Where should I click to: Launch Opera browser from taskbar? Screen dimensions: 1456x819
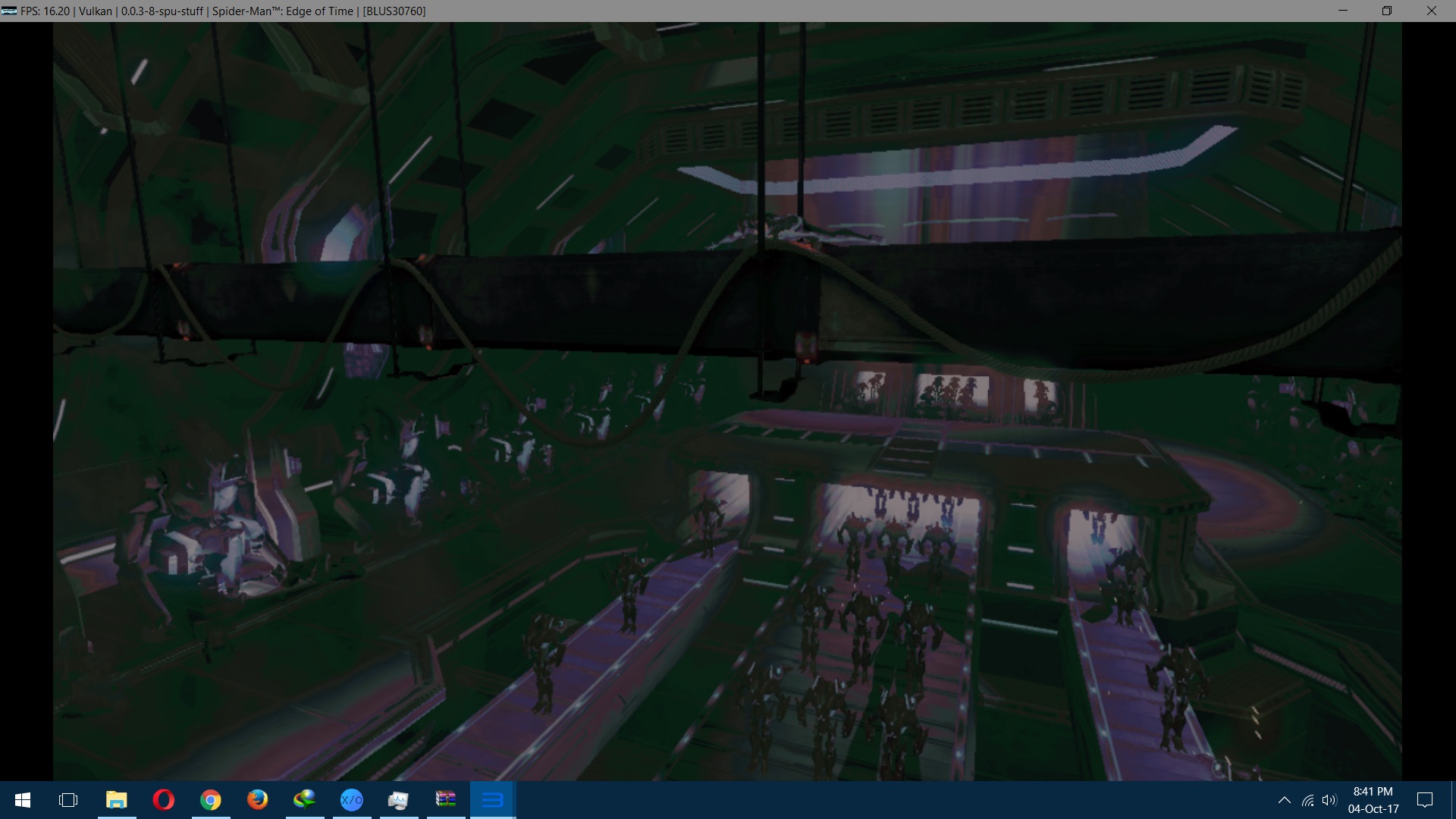pos(163,800)
